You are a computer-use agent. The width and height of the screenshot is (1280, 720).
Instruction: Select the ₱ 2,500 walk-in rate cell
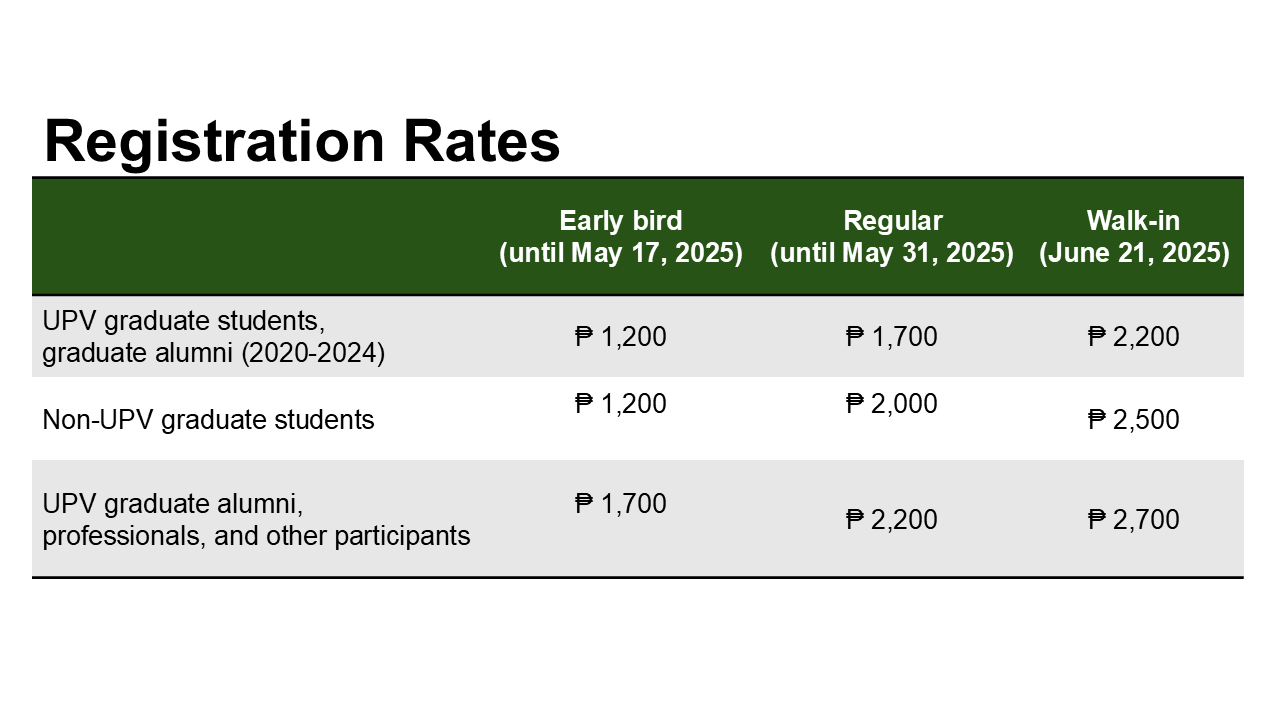1134,420
